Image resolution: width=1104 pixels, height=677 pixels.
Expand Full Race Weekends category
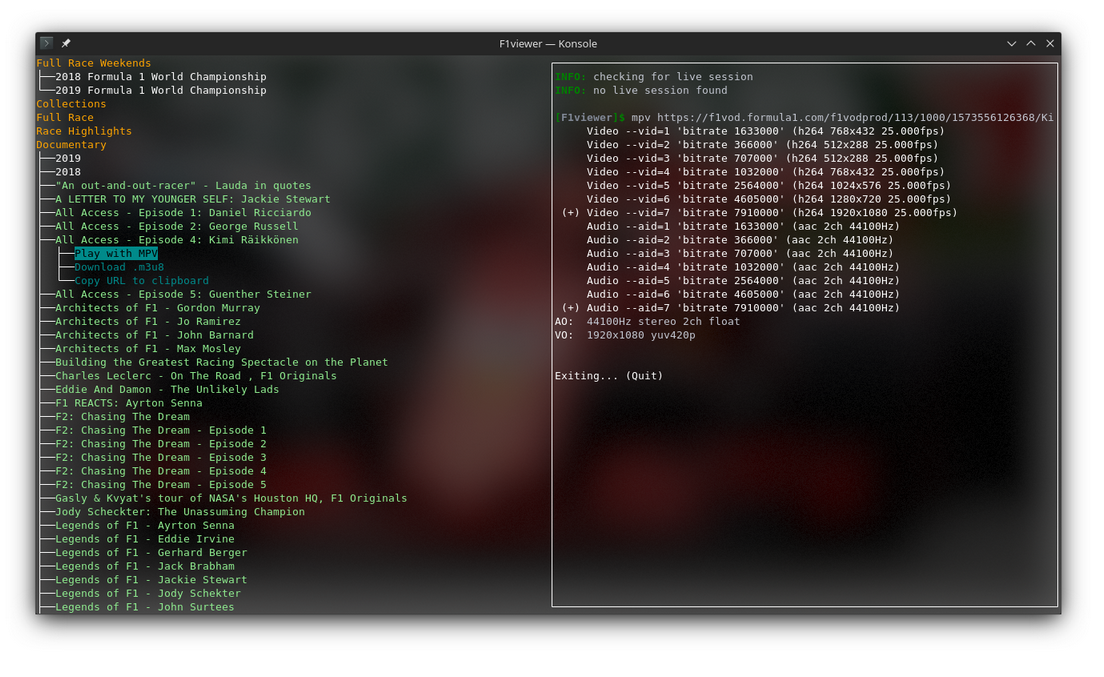tap(94, 63)
